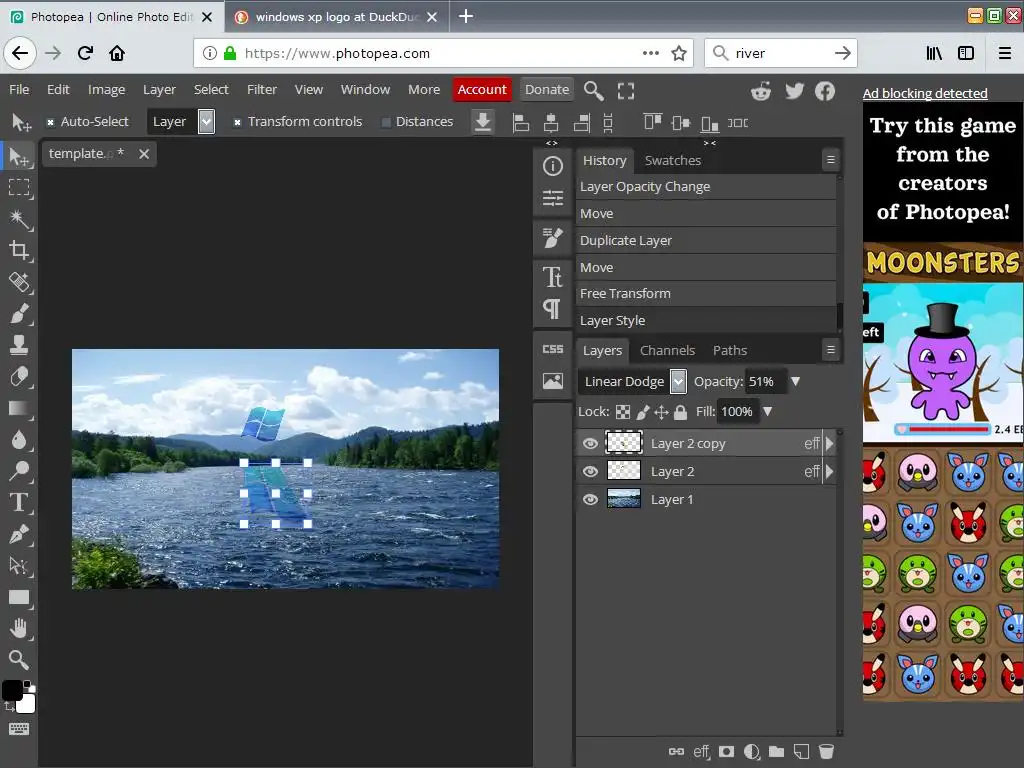
Task: Open the Brush settings panel icon
Action: pyautogui.click(x=552, y=238)
